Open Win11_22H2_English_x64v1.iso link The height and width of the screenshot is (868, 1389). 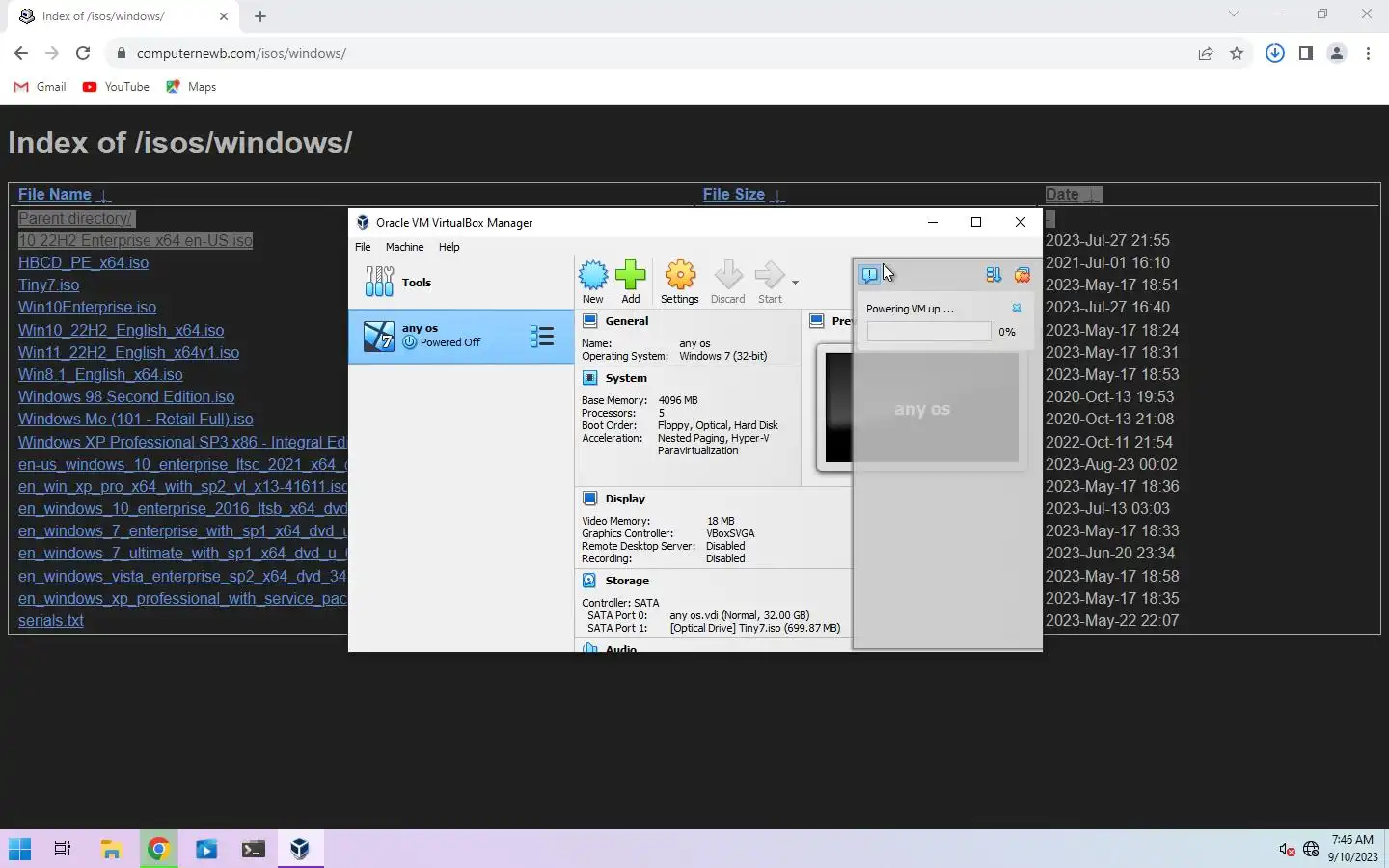128,352
